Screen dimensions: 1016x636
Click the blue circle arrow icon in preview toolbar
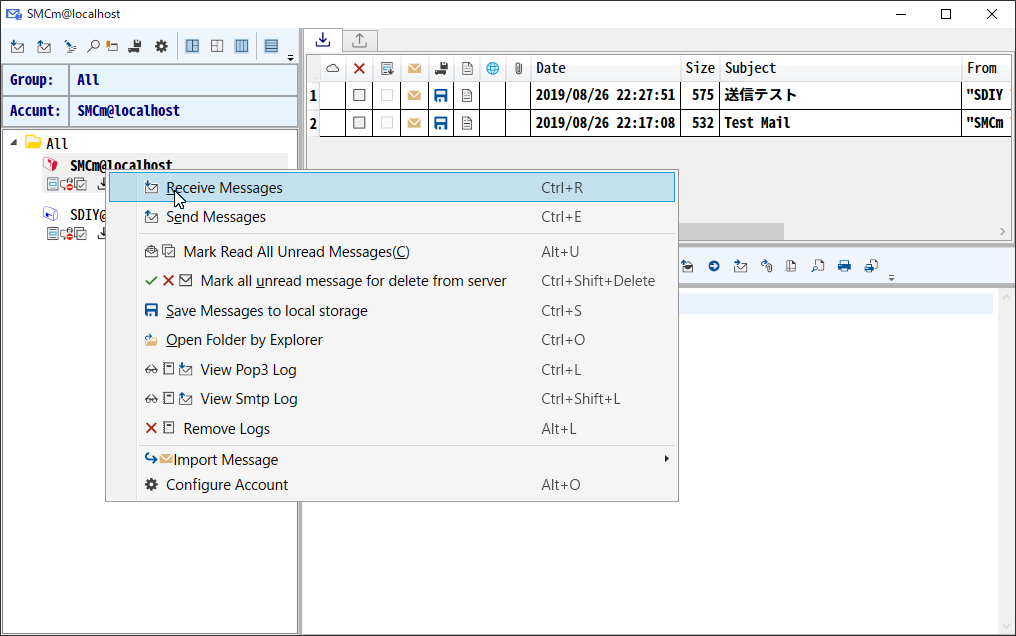tap(714, 266)
